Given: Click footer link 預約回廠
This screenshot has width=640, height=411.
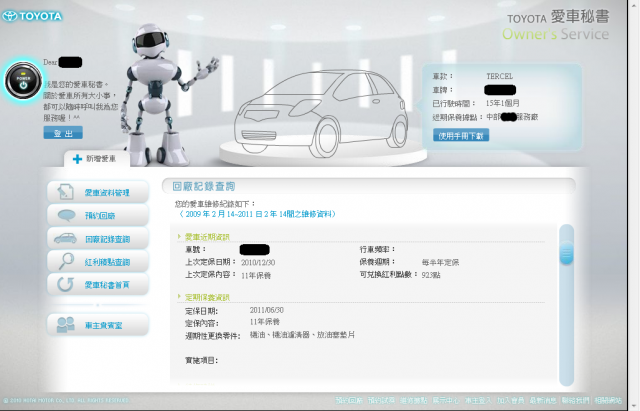Looking at the screenshot, I should pyautogui.click(x=349, y=400).
